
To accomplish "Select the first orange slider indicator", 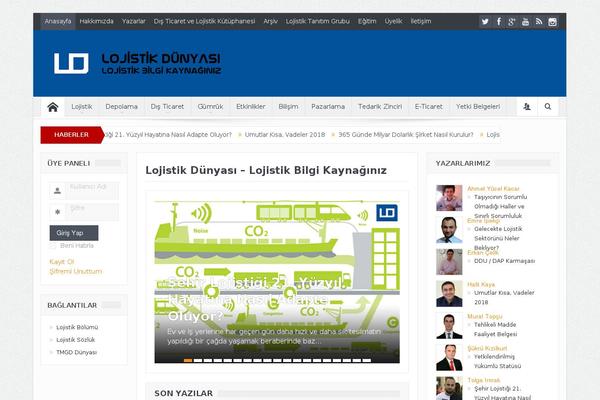I will tap(188, 361).
